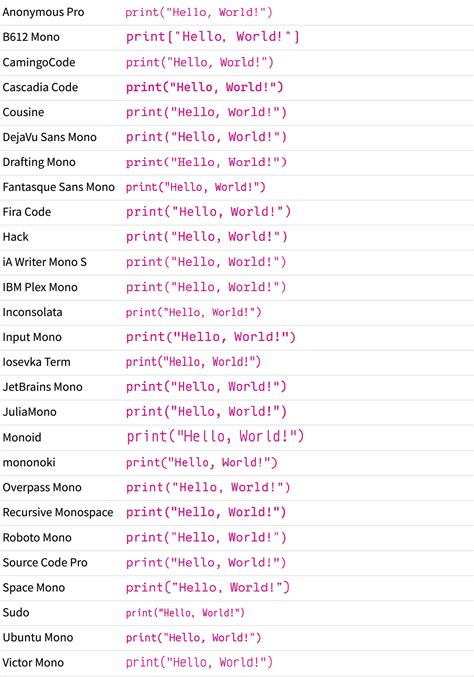Select the "Fantasque Sans Mono" font name
The image size is (474, 677).
click(59, 187)
